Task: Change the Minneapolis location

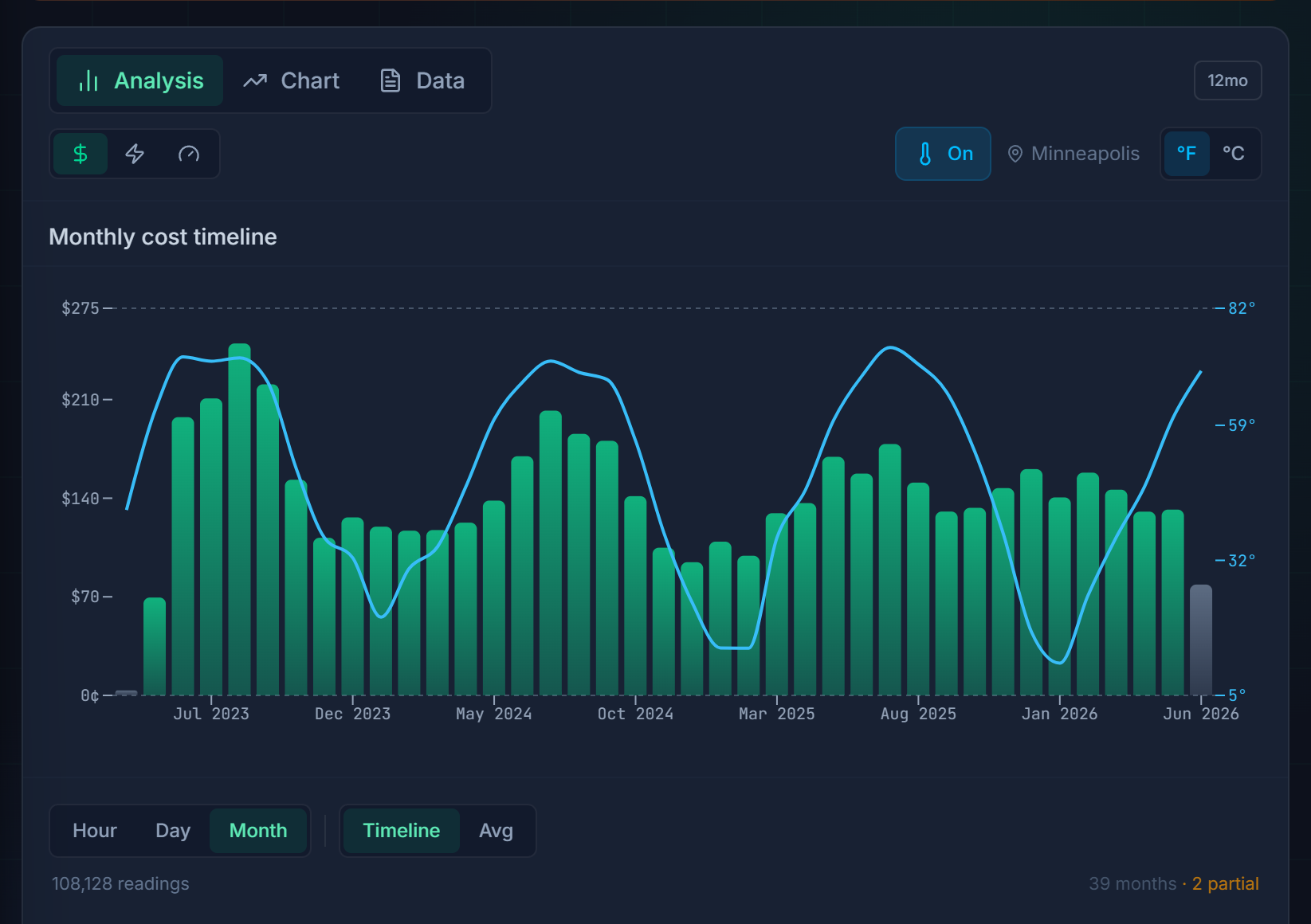Action: click(1074, 154)
